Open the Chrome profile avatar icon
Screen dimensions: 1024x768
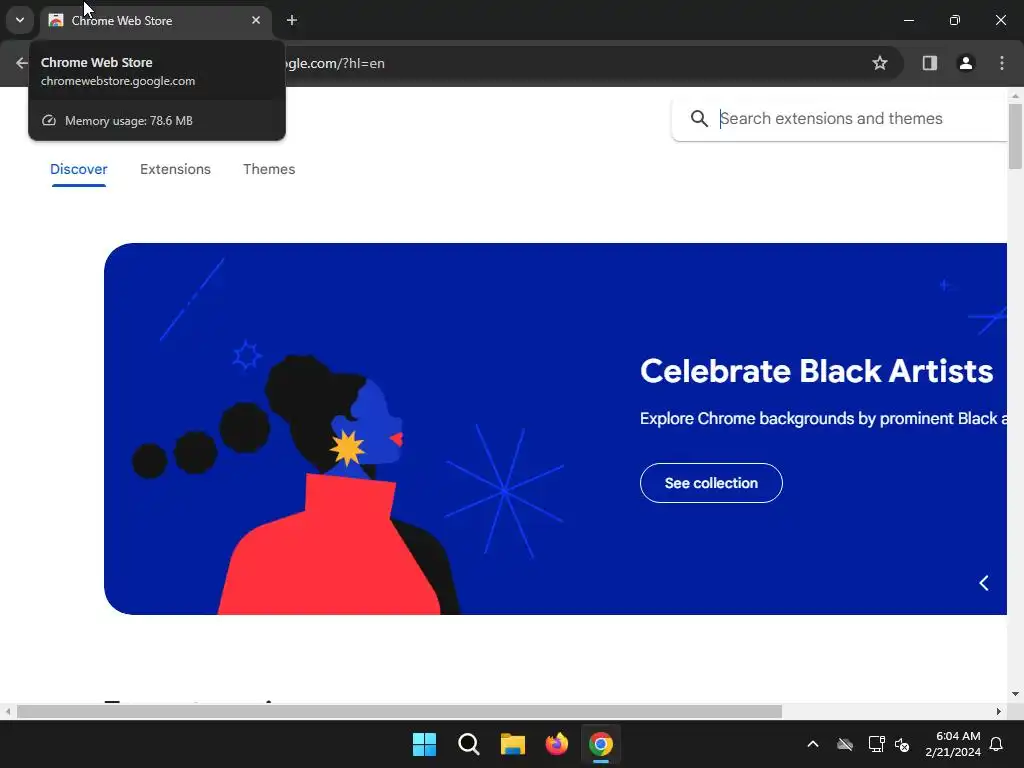pyautogui.click(x=966, y=63)
